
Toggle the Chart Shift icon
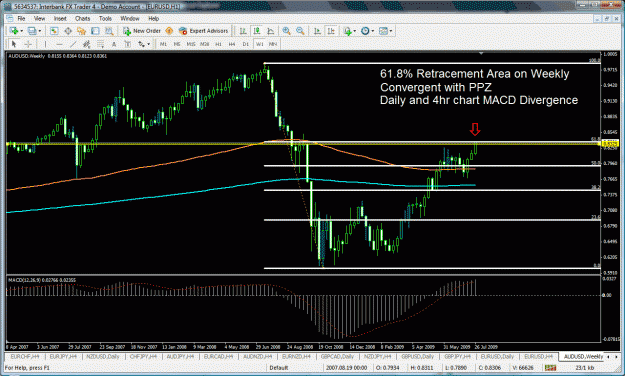[x=331, y=31]
